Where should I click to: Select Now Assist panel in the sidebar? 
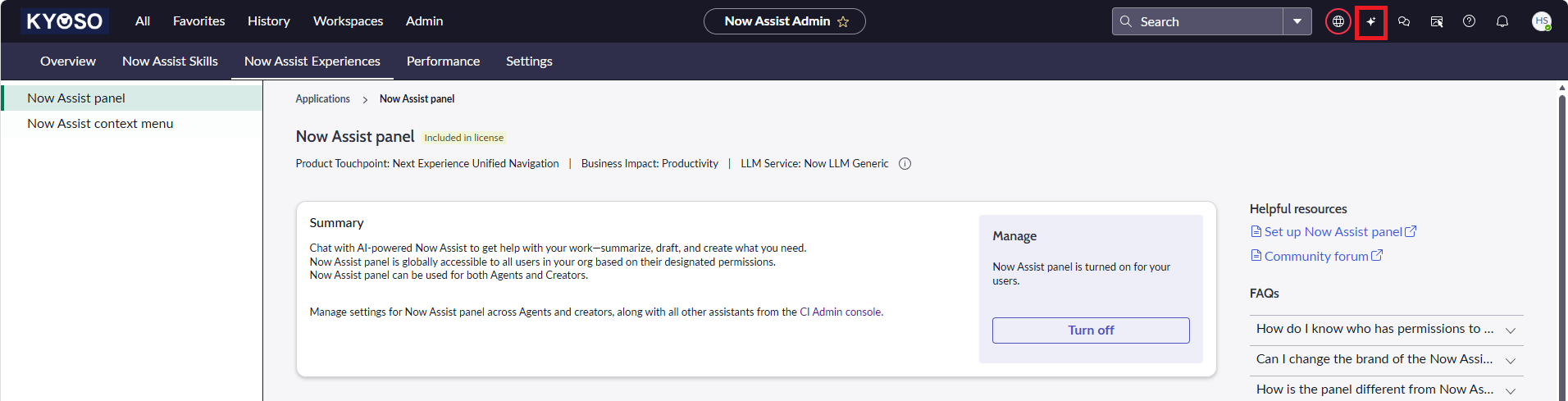pyautogui.click(x=132, y=98)
